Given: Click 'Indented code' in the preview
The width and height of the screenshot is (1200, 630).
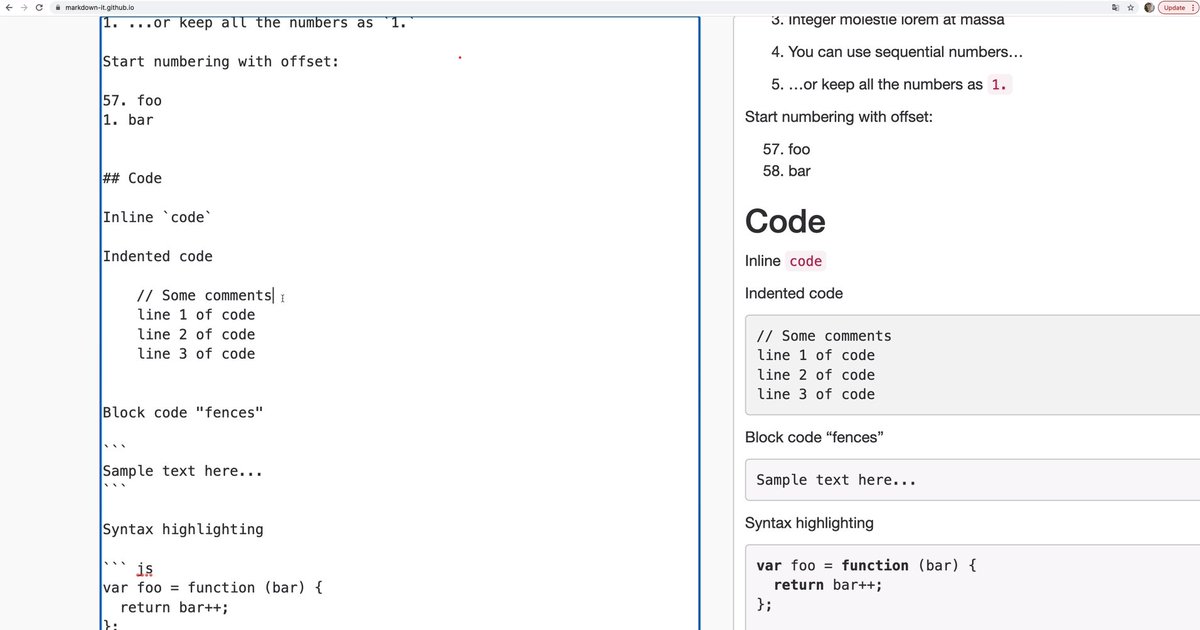Looking at the screenshot, I should [794, 293].
